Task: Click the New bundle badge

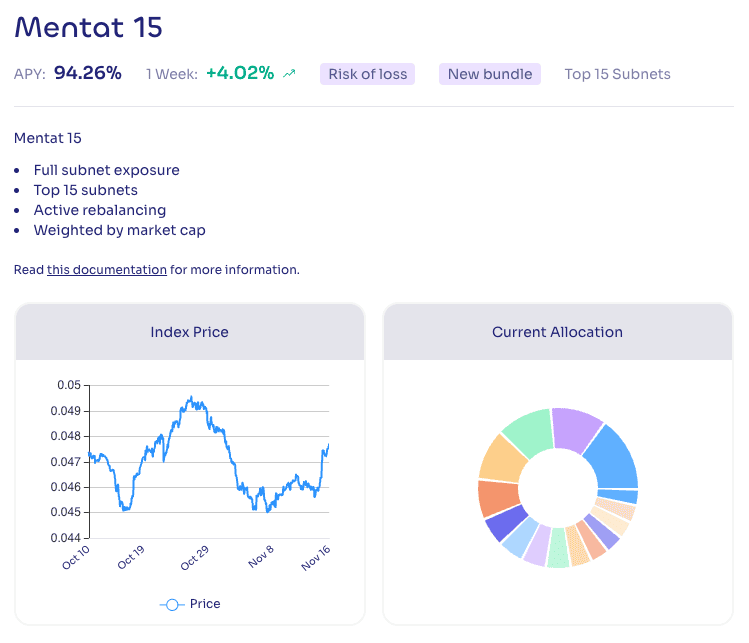Action: (490, 74)
